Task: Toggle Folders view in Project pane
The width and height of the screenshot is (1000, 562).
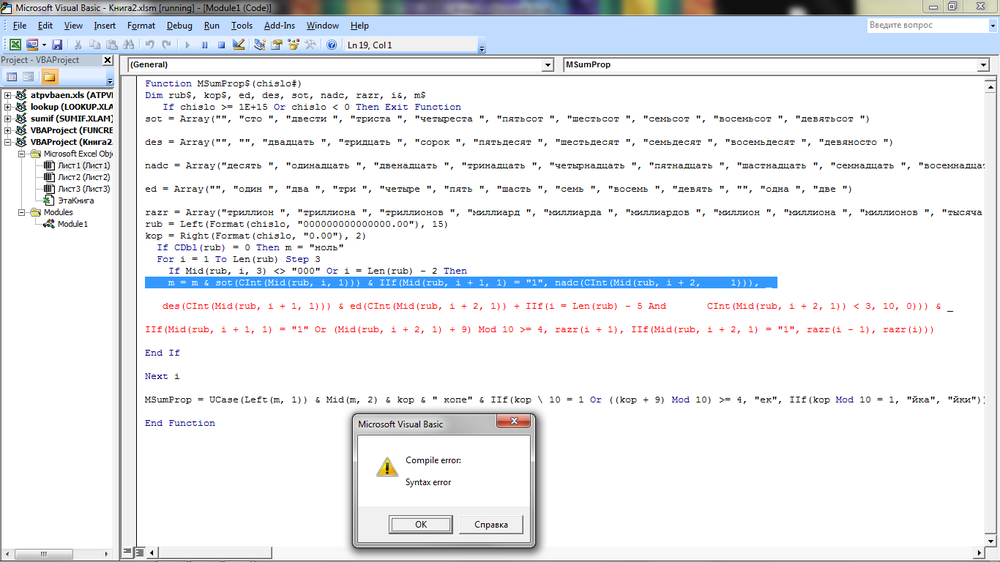Action: (48, 77)
